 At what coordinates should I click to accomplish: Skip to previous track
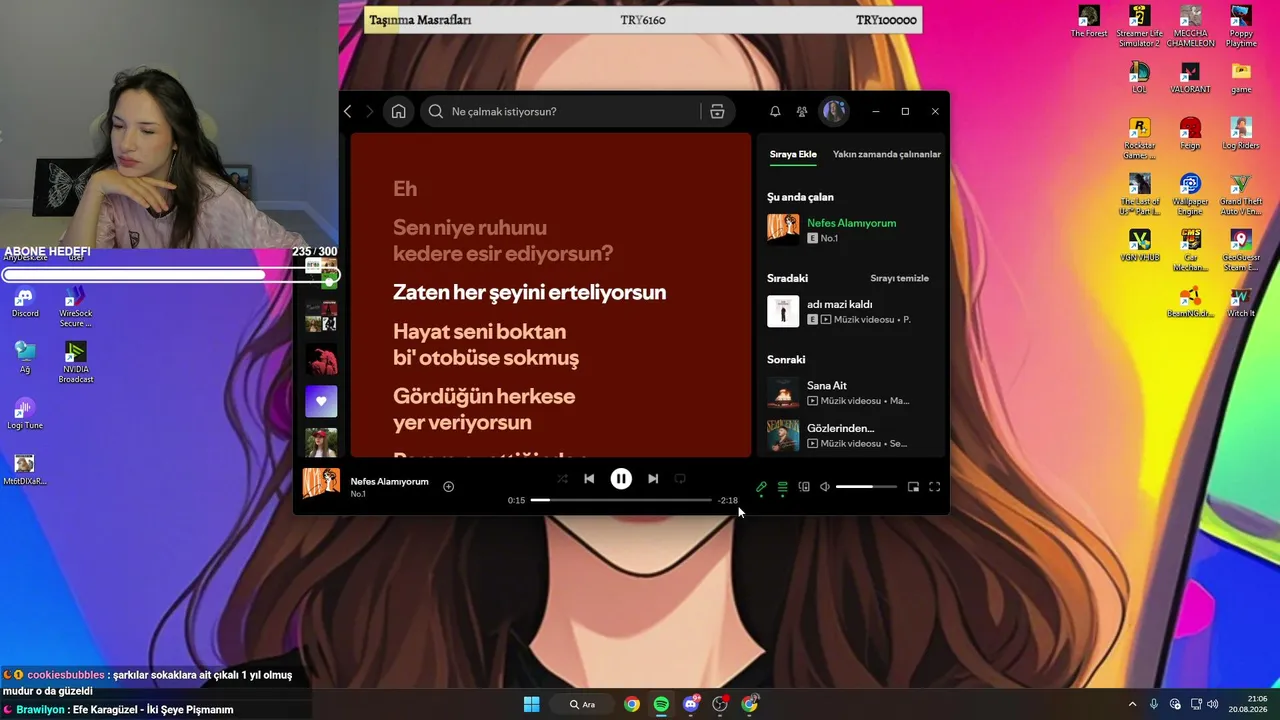[589, 479]
